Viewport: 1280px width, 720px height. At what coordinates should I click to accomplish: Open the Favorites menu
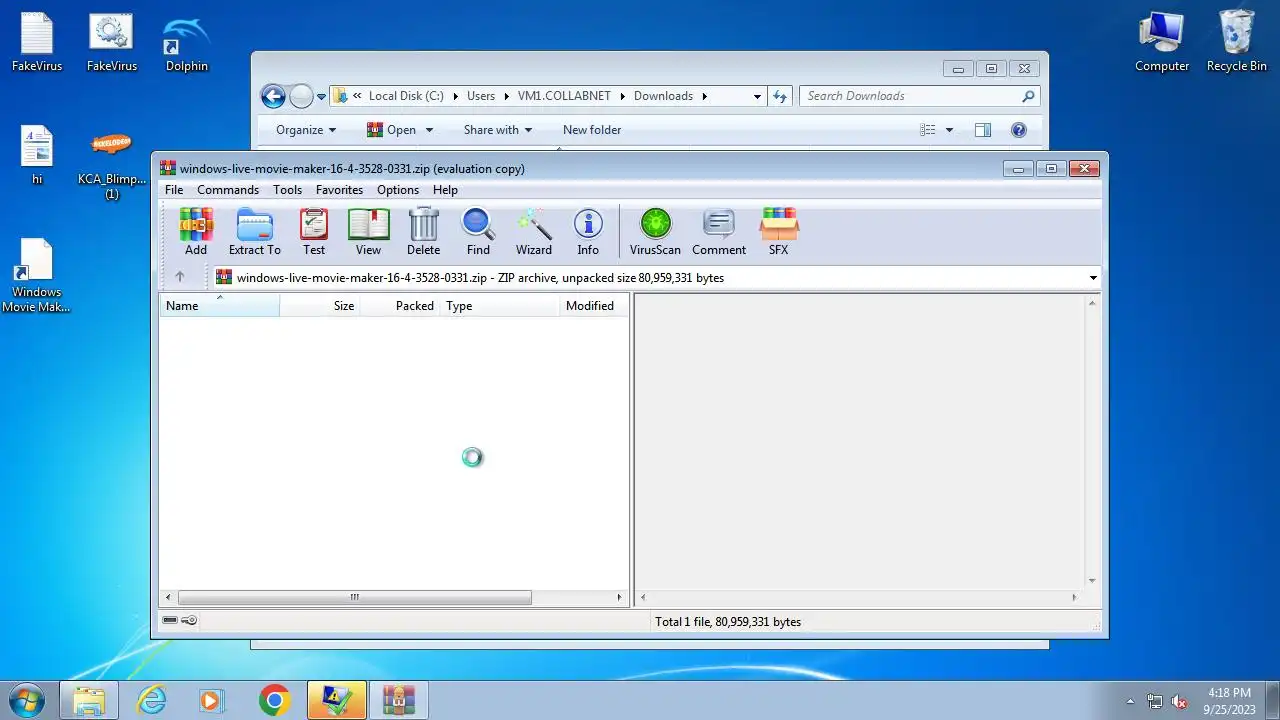point(339,190)
